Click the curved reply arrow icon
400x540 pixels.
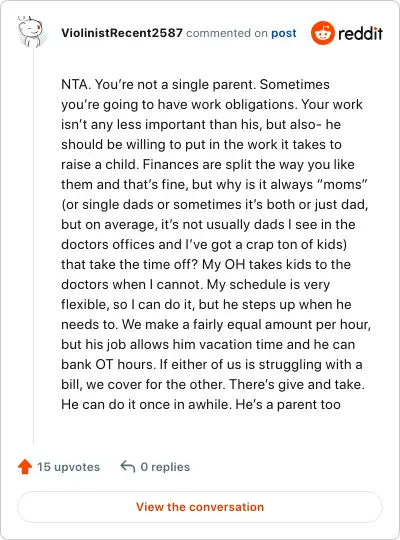coord(127,467)
